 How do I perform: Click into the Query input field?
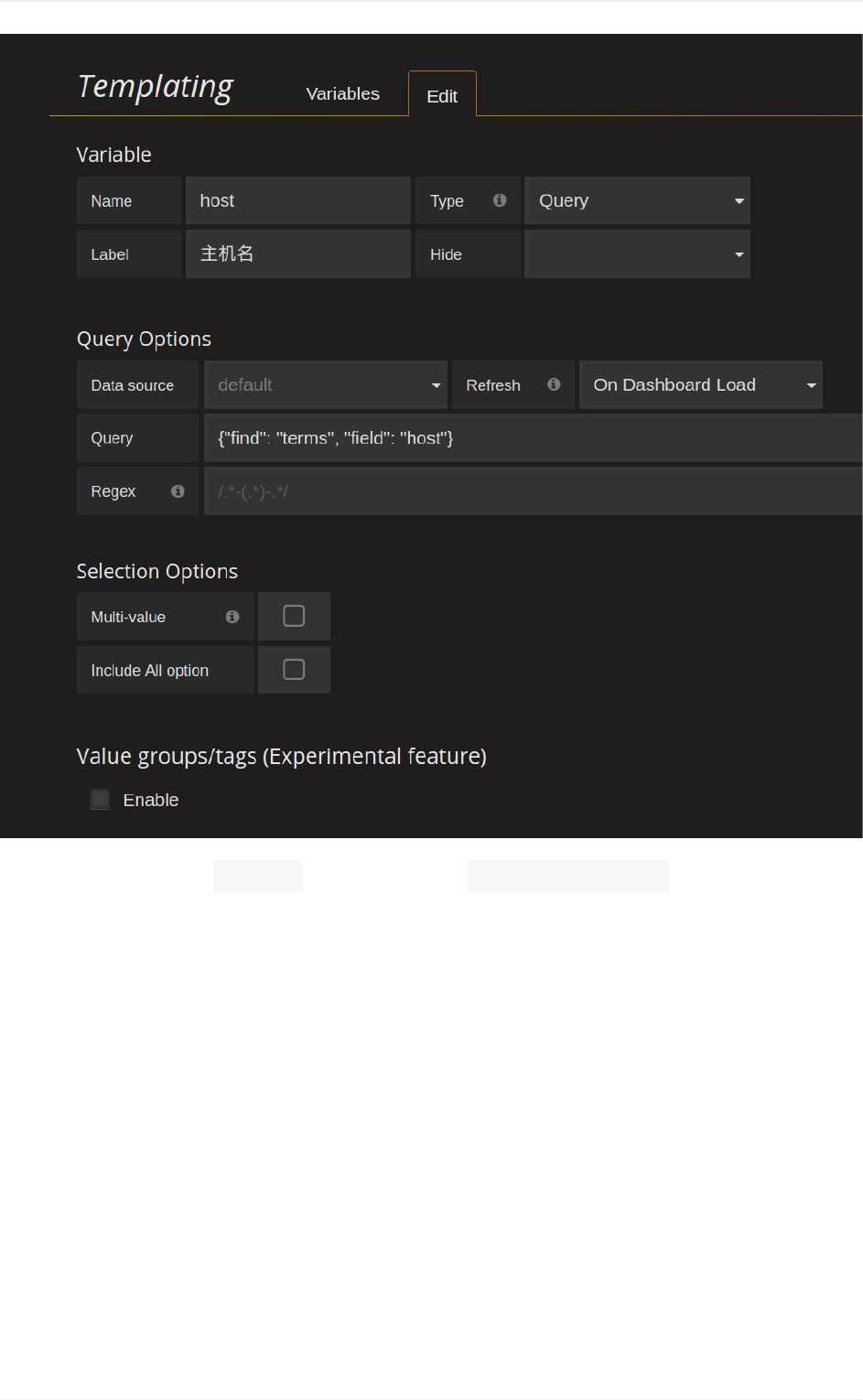pos(531,438)
